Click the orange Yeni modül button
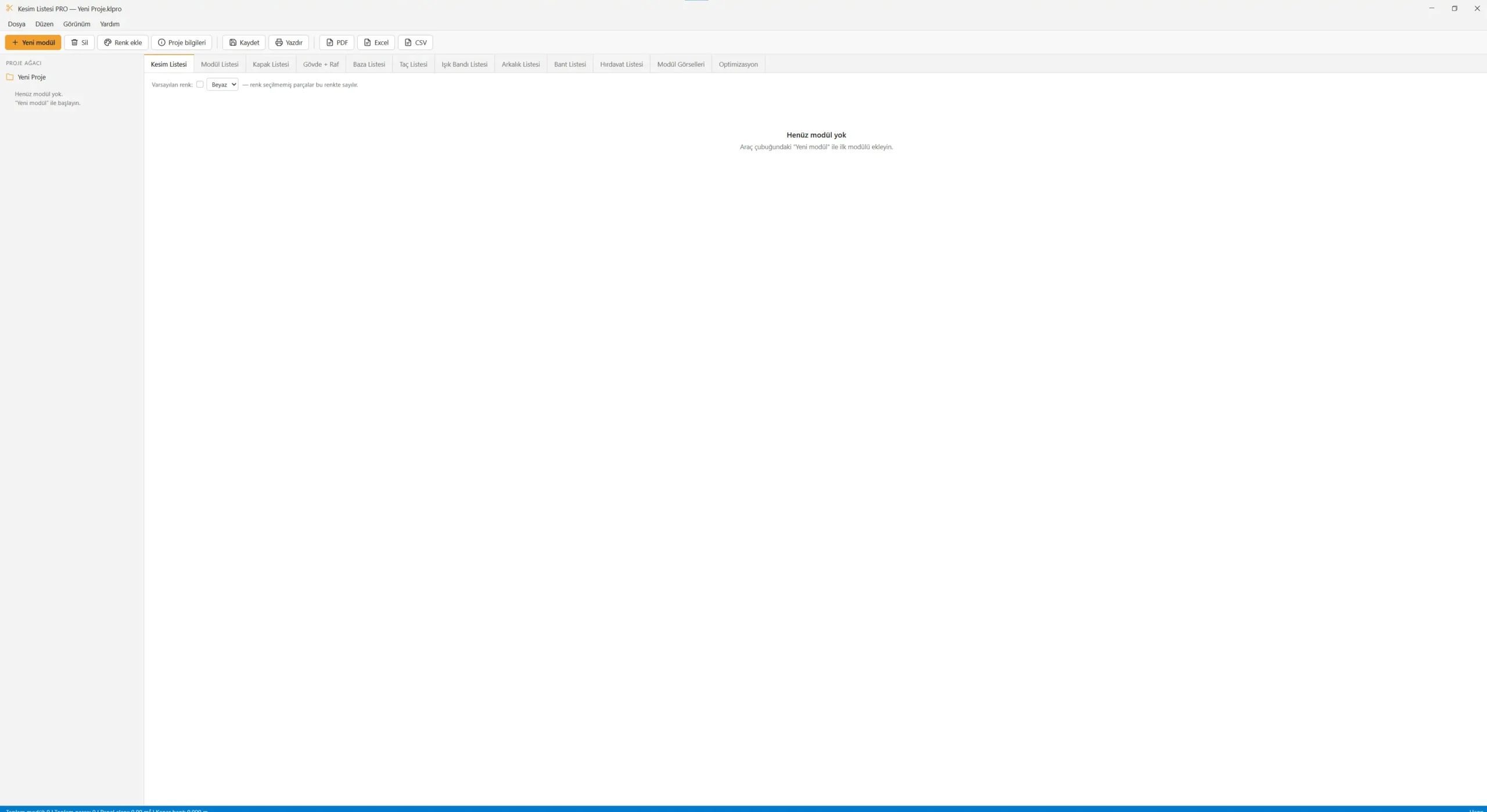Viewport: 1487px width, 812px height. point(33,42)
